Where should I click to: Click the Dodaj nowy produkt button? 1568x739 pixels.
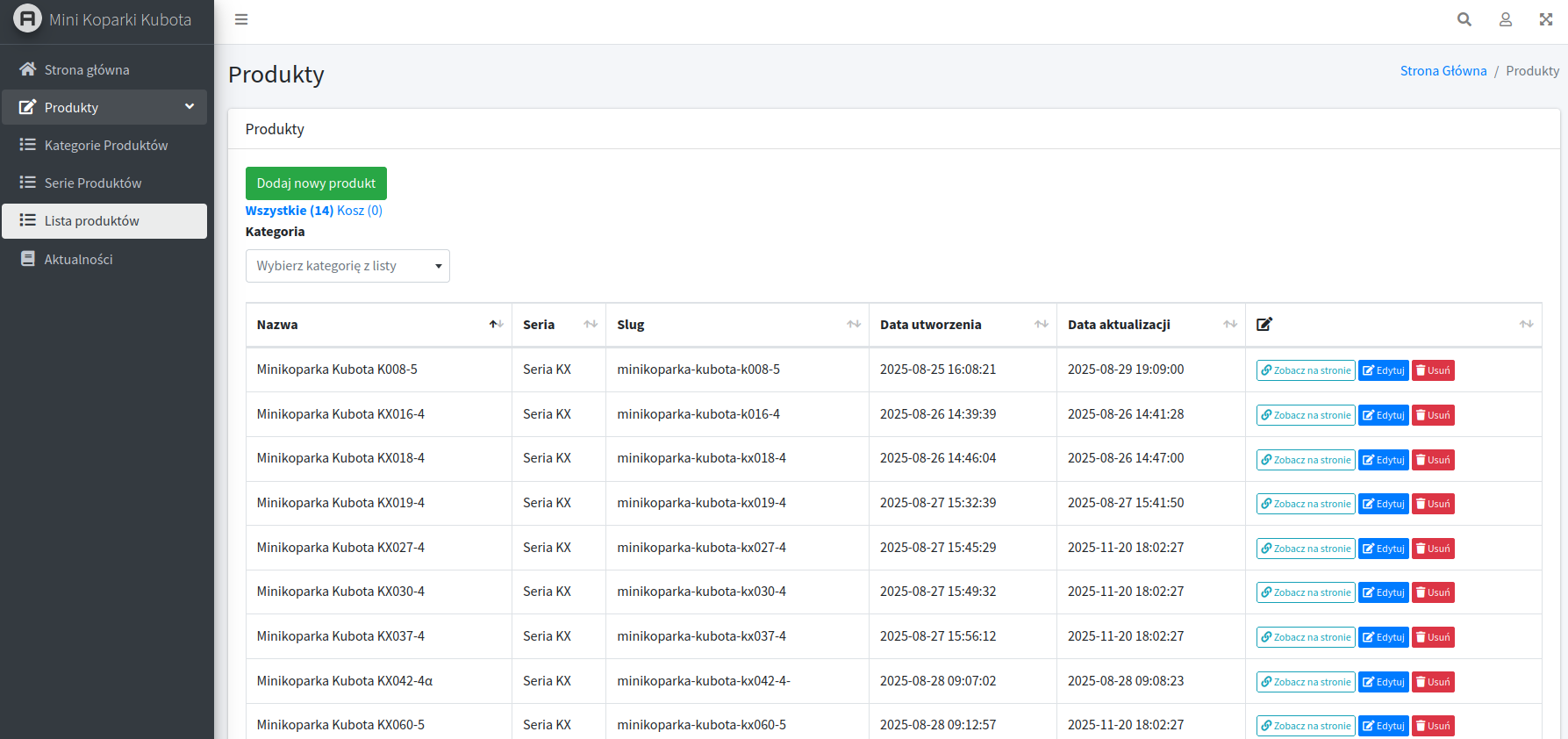coord(316,183)
